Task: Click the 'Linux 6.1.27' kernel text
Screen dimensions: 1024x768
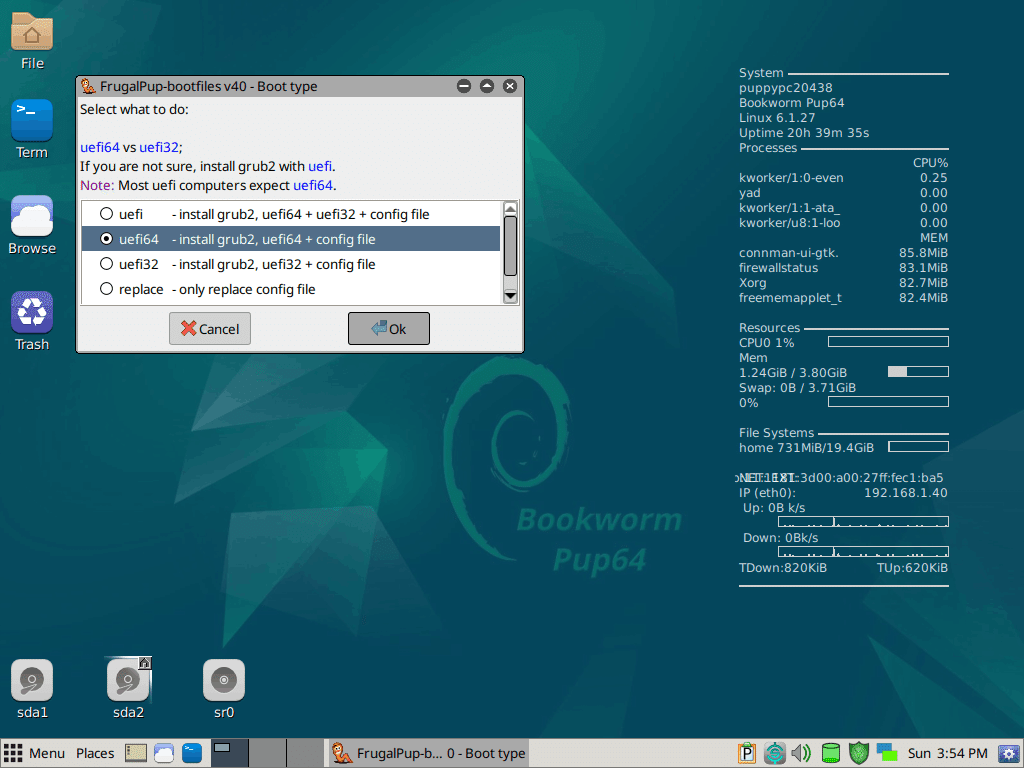Action: (777, 118)
